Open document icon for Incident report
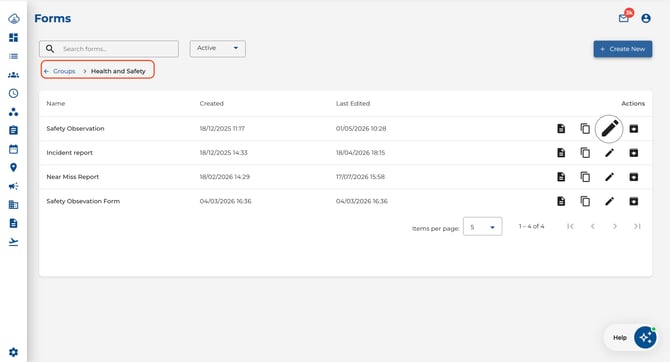670x362 pixels. tap(561, 153)
